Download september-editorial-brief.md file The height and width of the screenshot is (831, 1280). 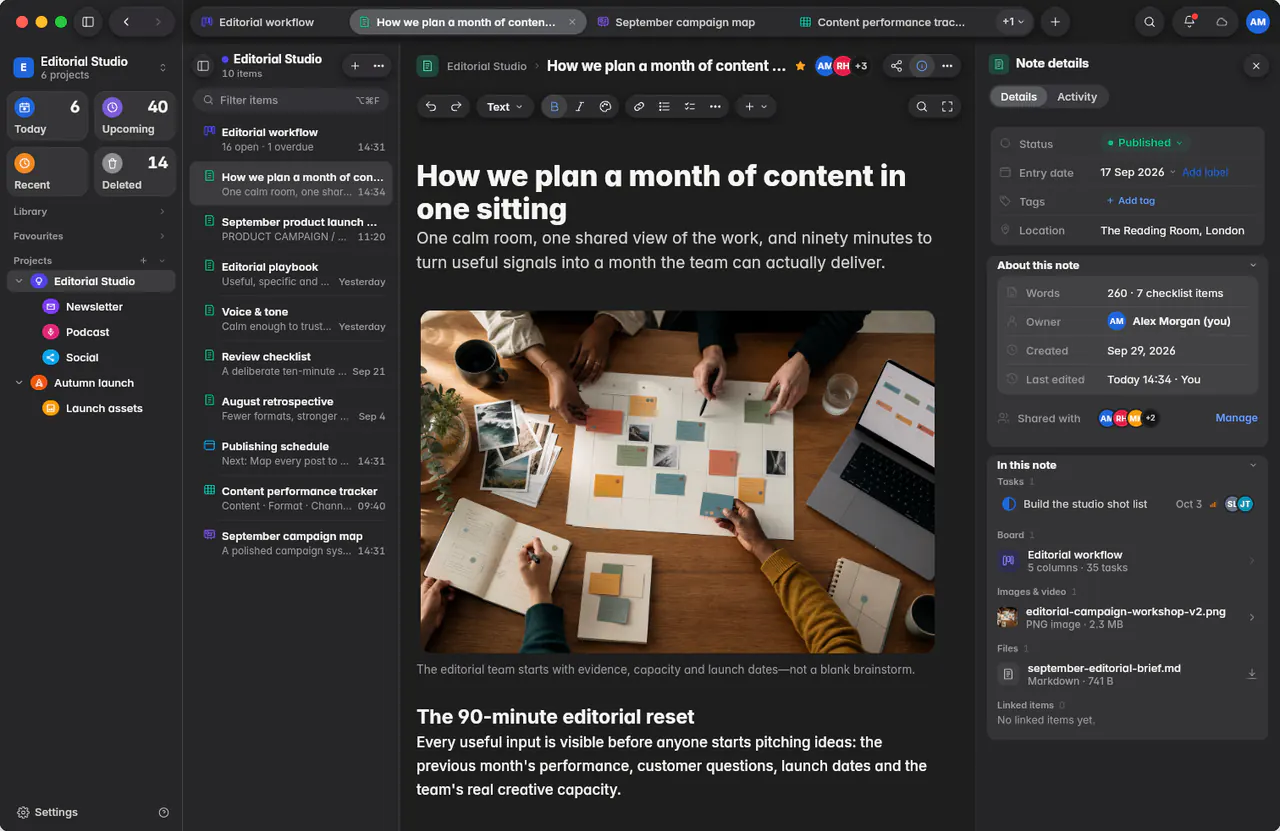tap(1251, 674)
